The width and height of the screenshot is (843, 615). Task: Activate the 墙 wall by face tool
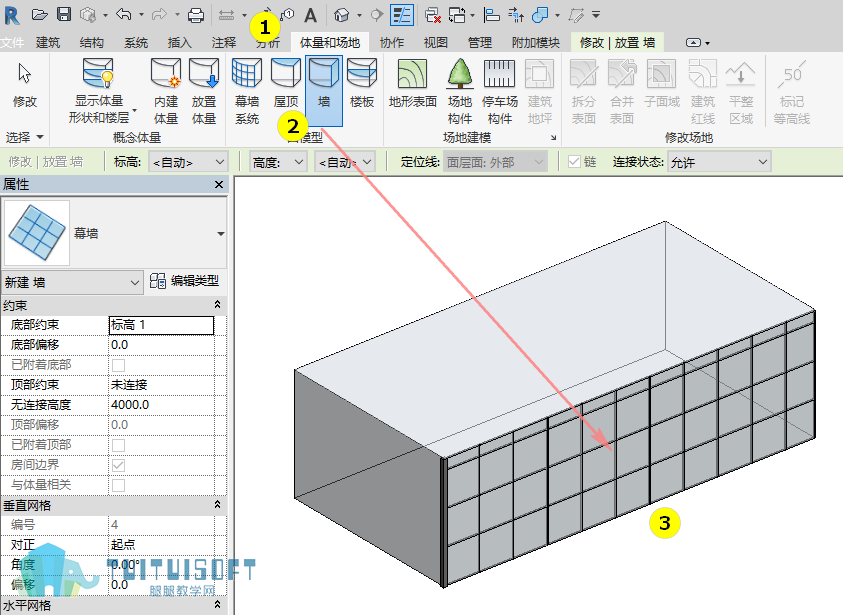pyautogui.click(x=324, y=91)
